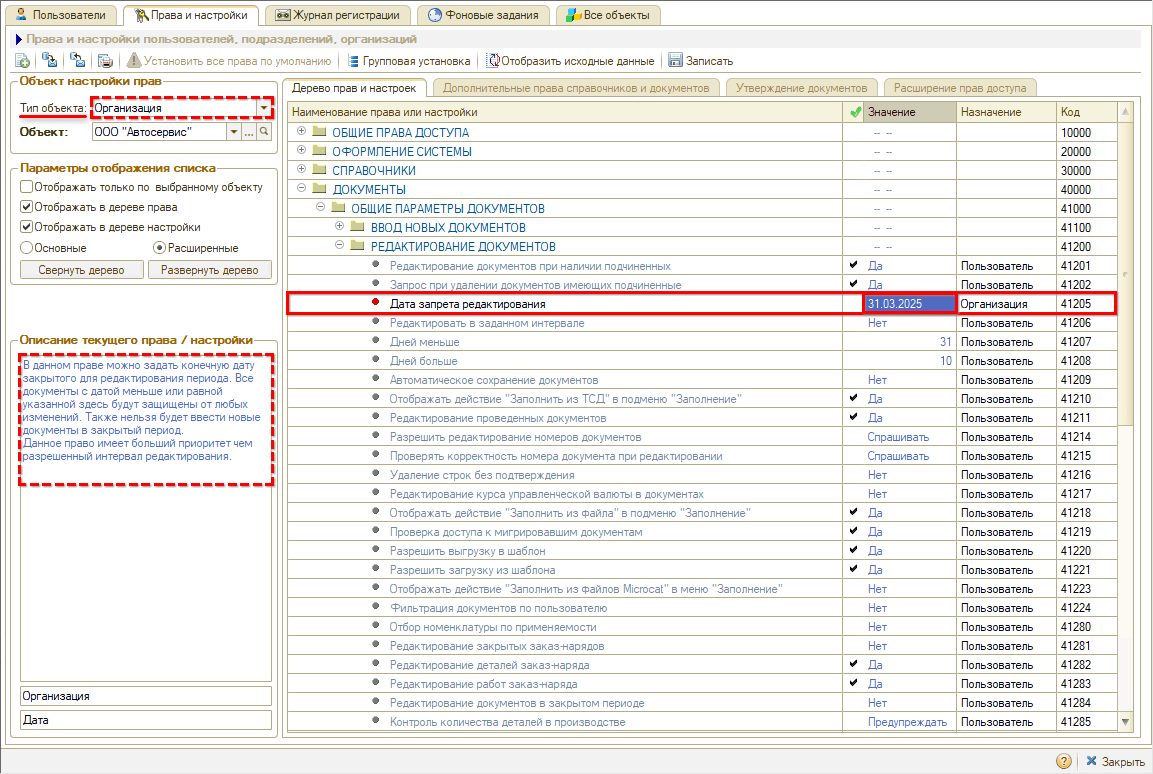Click the printer icon in the toolbar
Viewport: 1153px width, 774px height.
[105, 61]
